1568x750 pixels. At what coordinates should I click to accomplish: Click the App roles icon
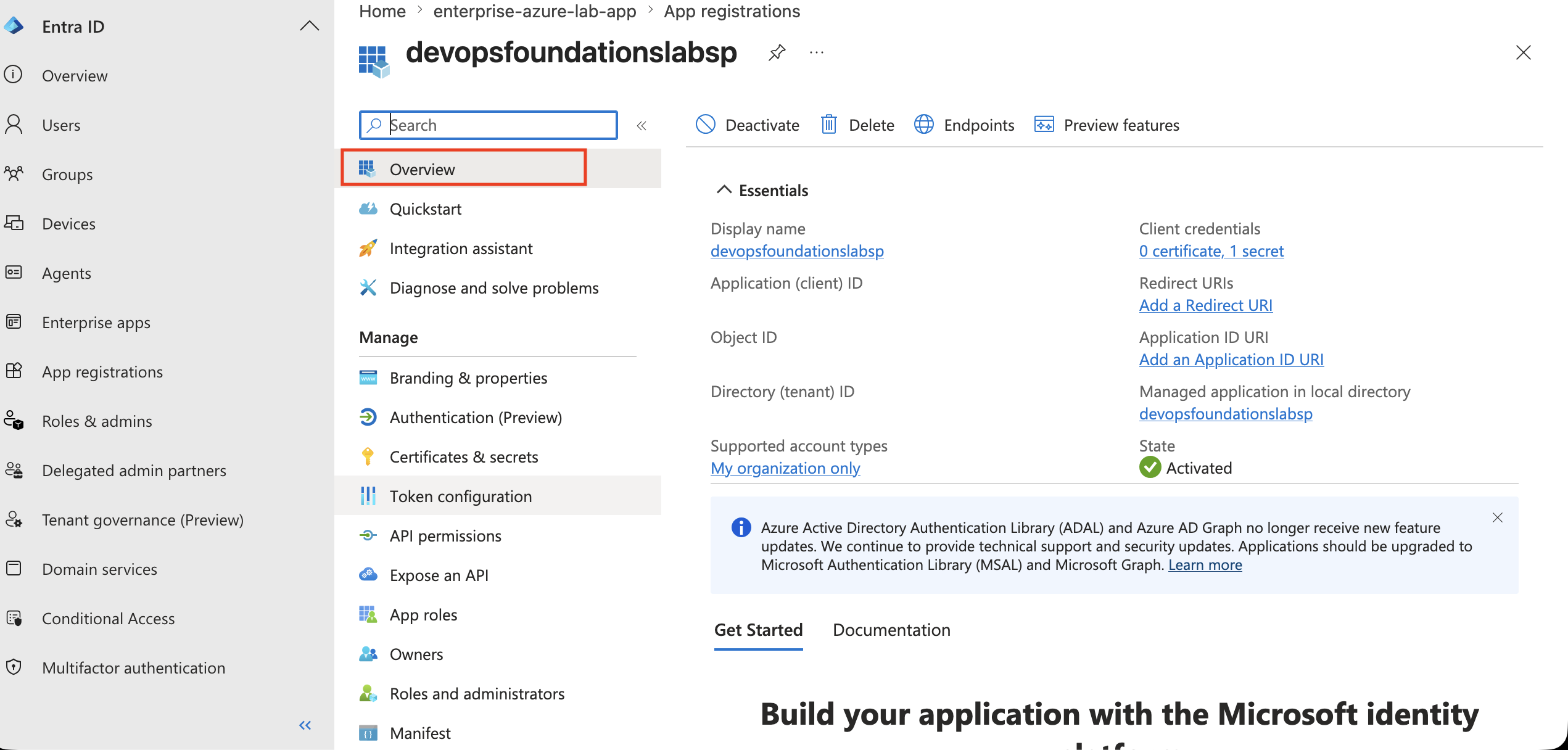click(368, 614)
